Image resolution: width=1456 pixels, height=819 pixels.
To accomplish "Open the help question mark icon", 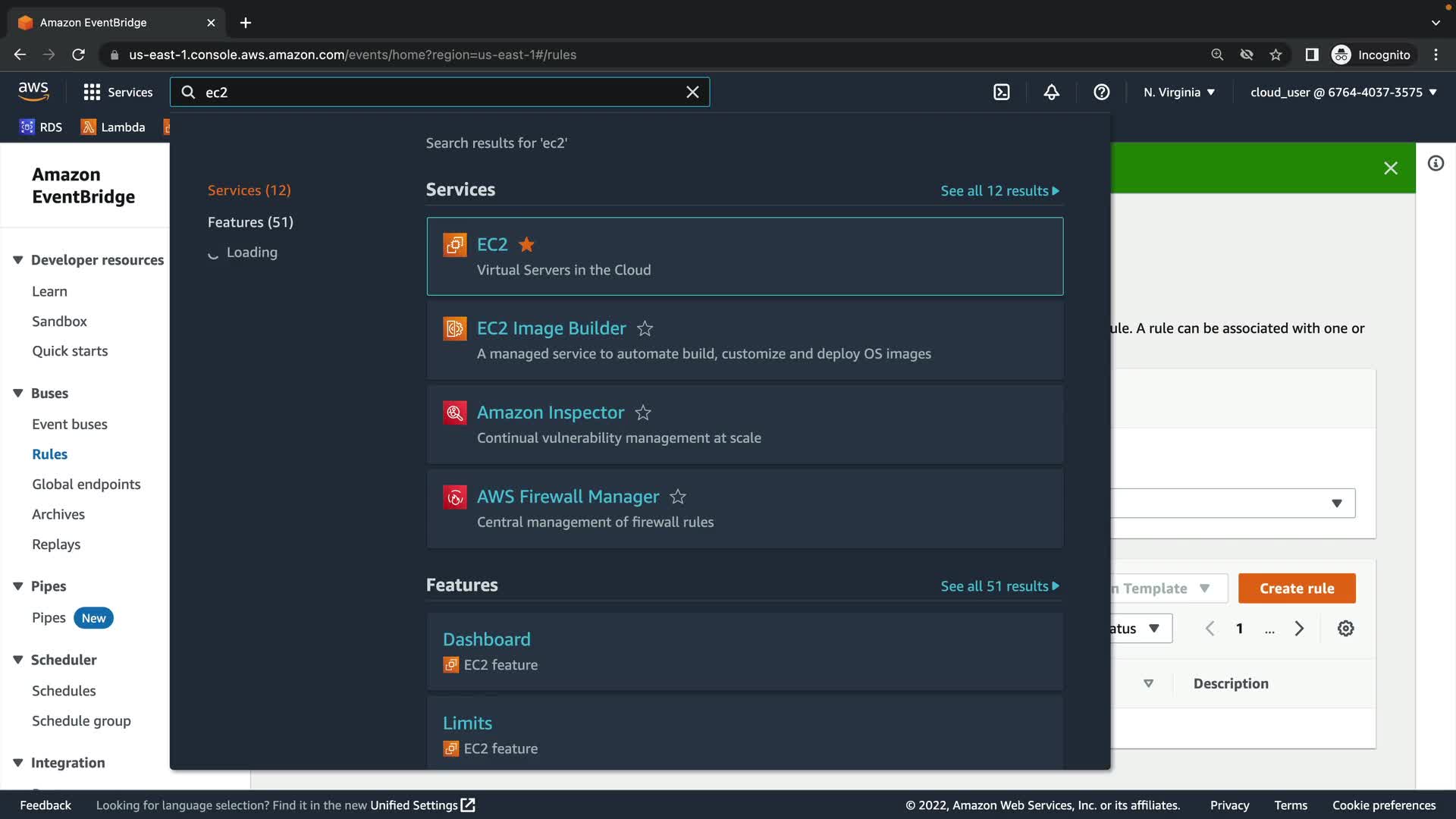I will [x=1101, y=92].
